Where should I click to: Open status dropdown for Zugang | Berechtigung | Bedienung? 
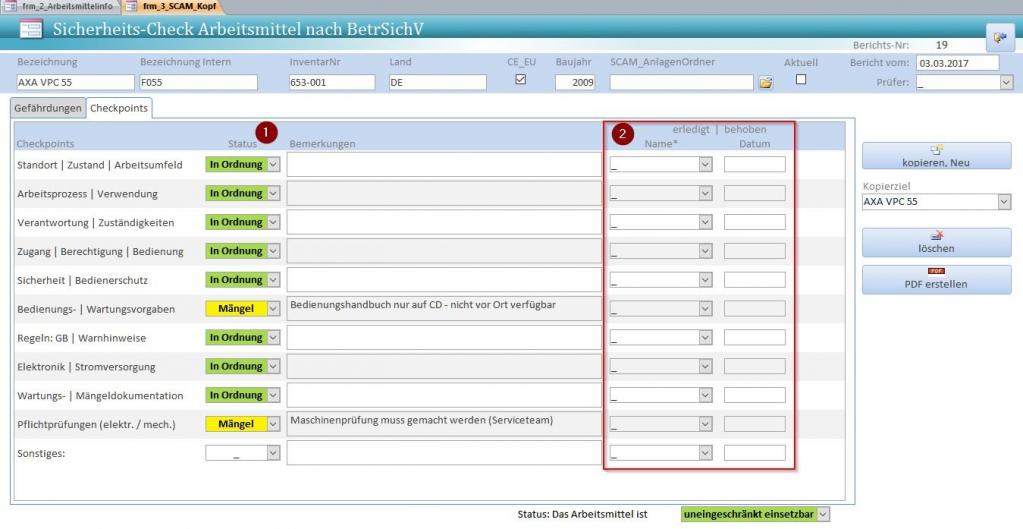[x=273, y=251]
